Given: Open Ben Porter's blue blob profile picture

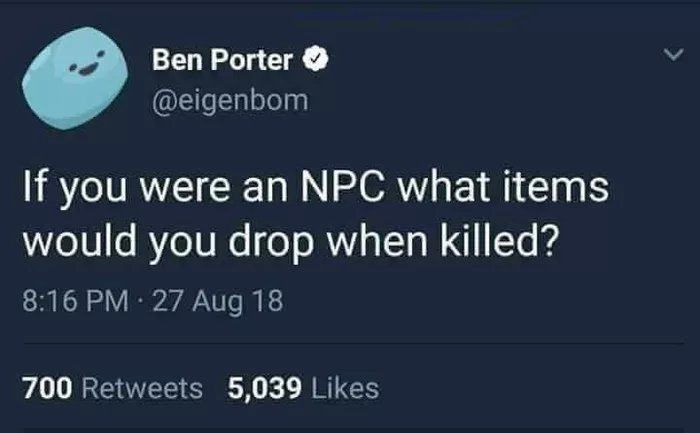Looking at the screenshot, I should [x=75, y=78].
